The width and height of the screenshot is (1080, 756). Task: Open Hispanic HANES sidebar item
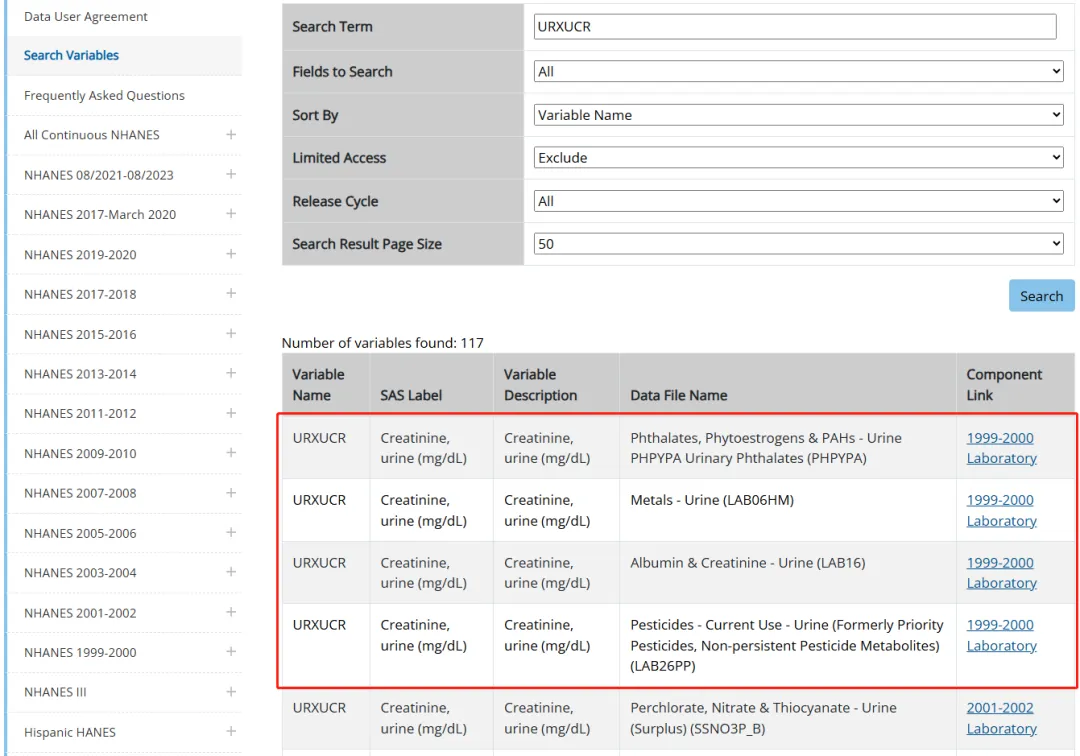[x=70, y=732]
